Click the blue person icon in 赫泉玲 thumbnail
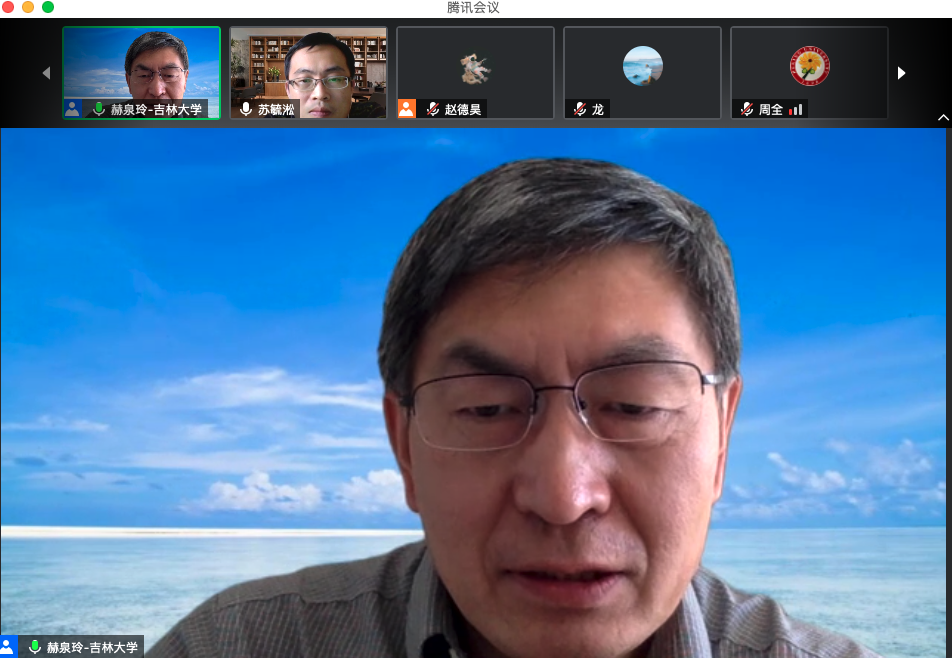 point(72,109)
